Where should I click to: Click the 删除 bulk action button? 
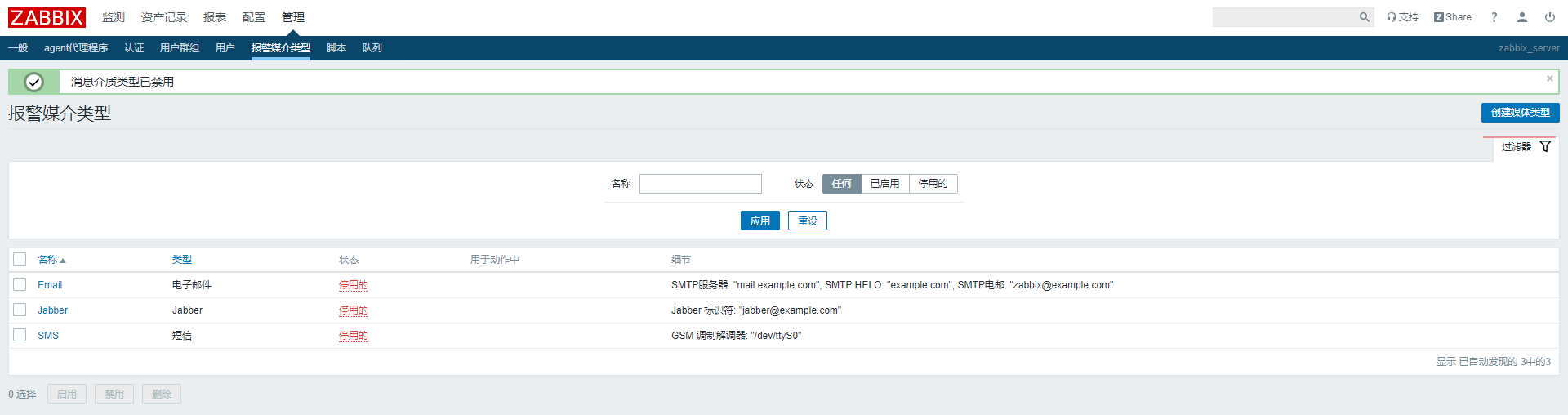(x=162, y=394)
